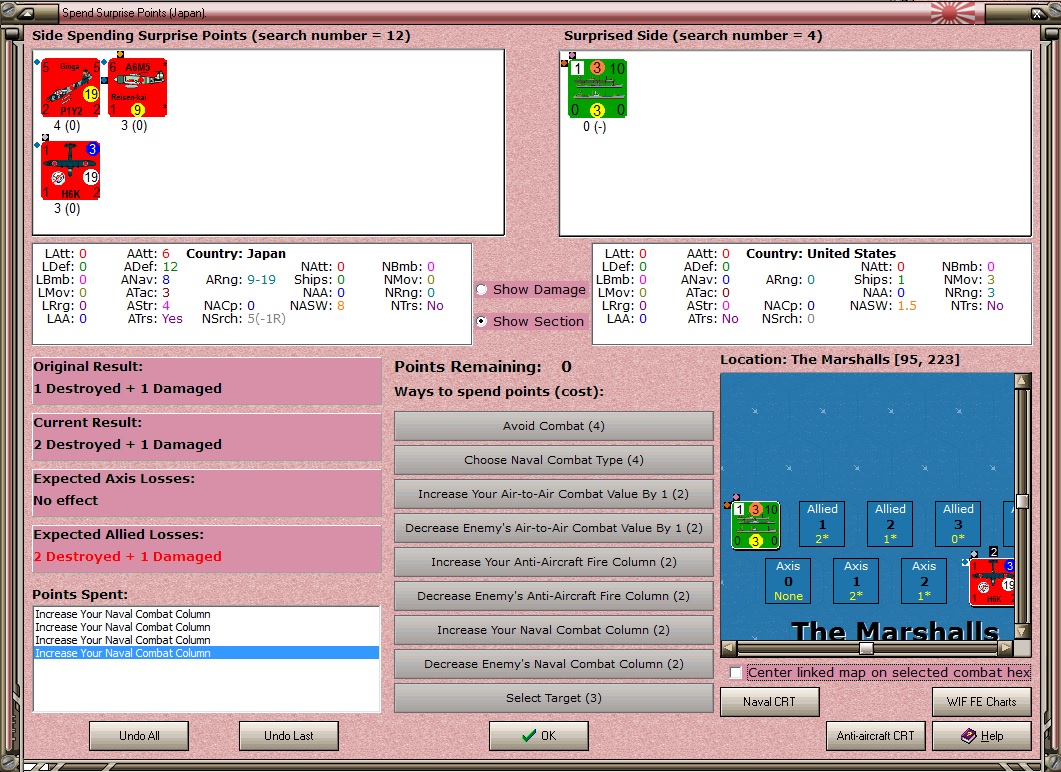Click Decrease Enemy's Anti-Aircraft Fire Column

click(x=554, y=595)
